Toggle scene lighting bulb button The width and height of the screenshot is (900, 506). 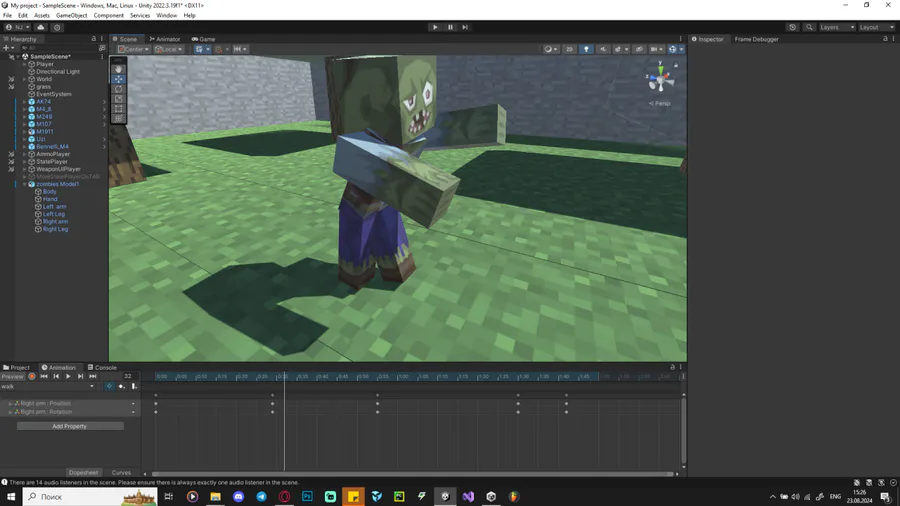coord(586,49)
